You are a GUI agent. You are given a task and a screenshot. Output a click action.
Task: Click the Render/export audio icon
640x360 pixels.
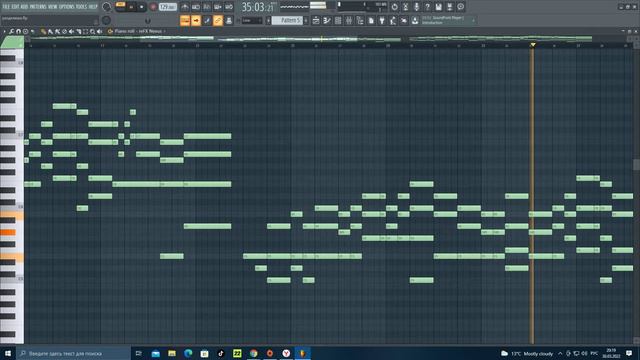449,7
